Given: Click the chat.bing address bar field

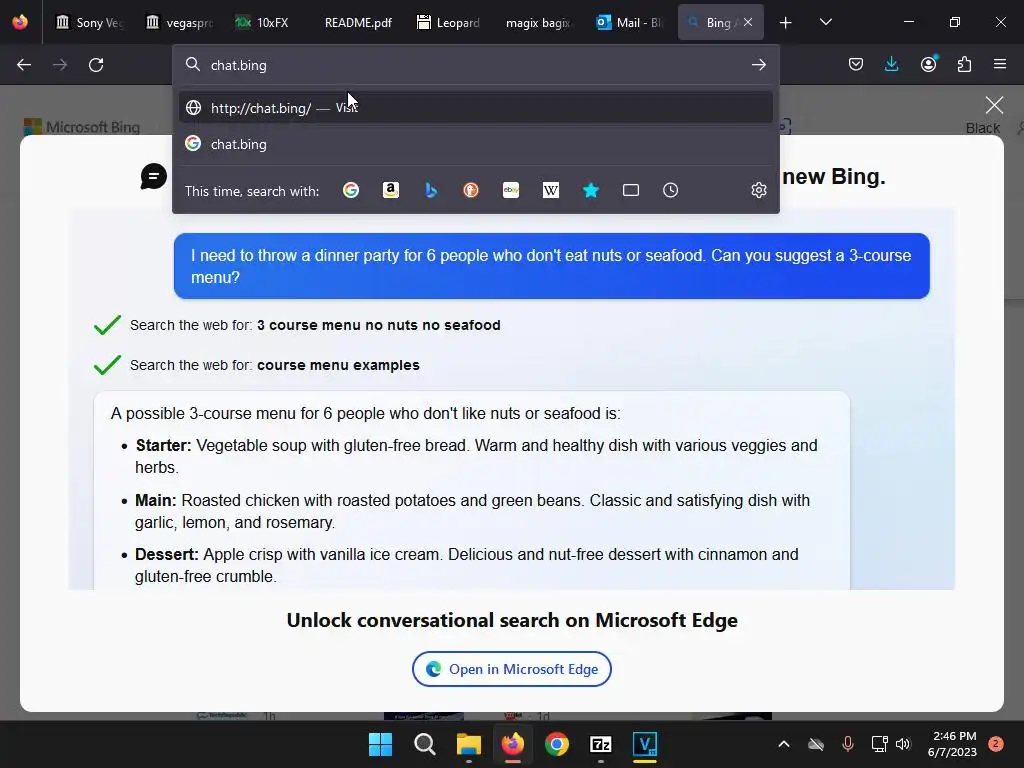Looking at the screenshot, I should 475,65.
